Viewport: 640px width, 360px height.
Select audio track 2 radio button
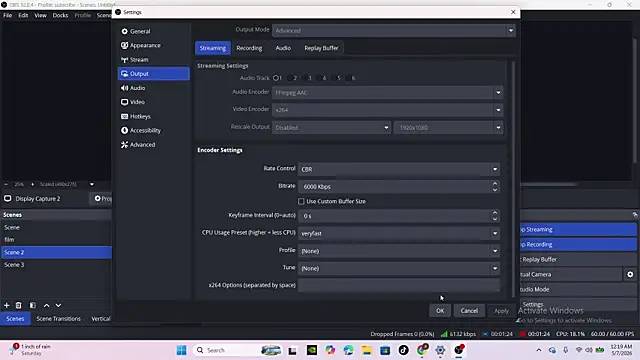coord(291,78)
